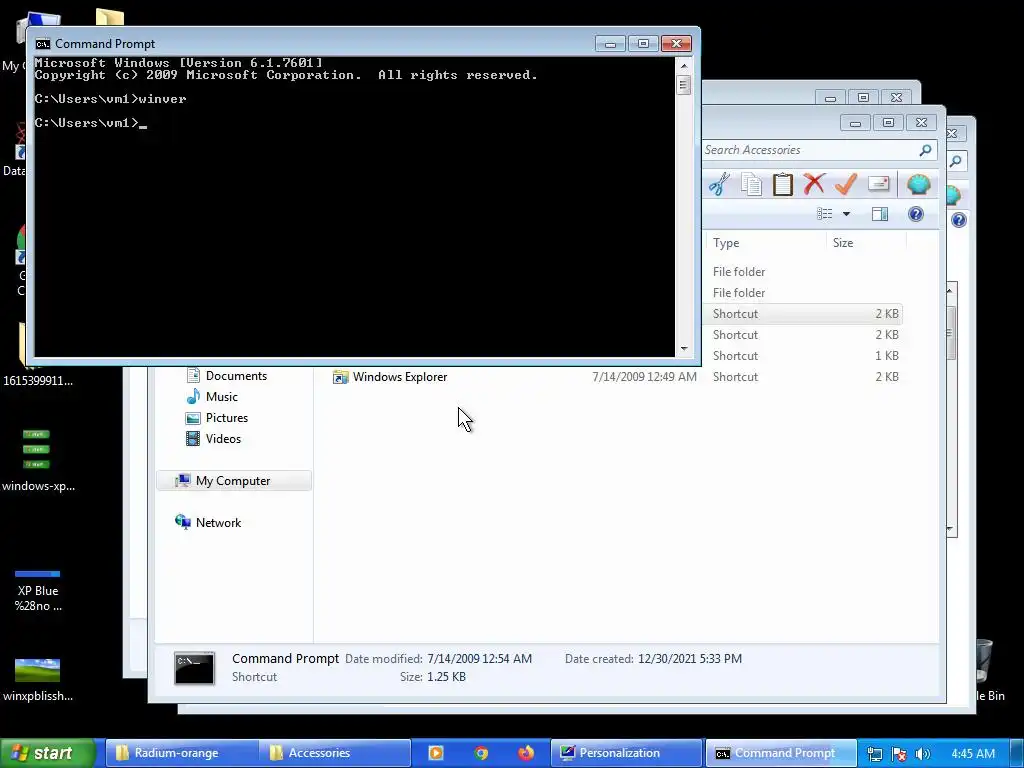Sort by the Type column header

(x=726, y=243)
